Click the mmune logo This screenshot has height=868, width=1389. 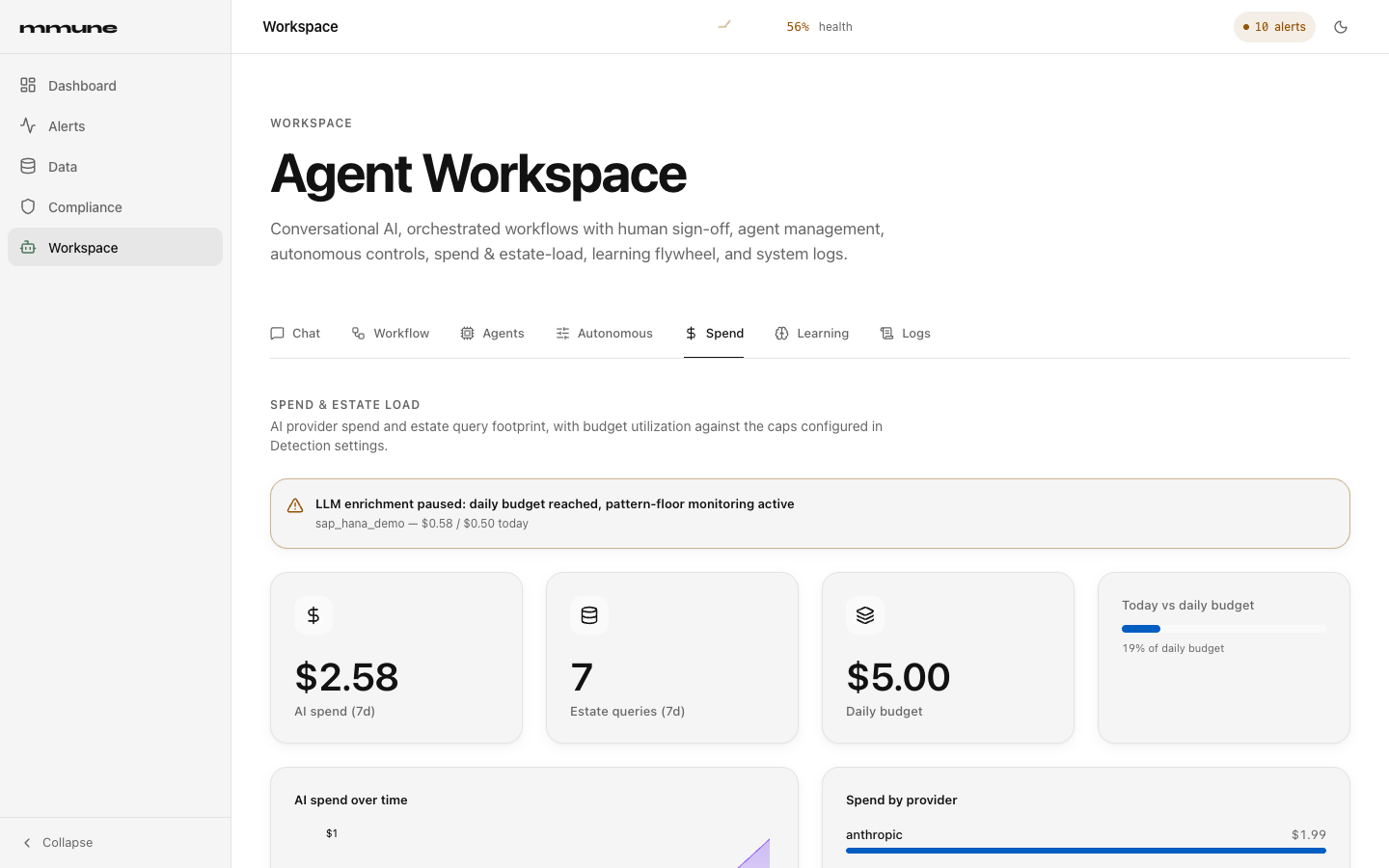68,28
